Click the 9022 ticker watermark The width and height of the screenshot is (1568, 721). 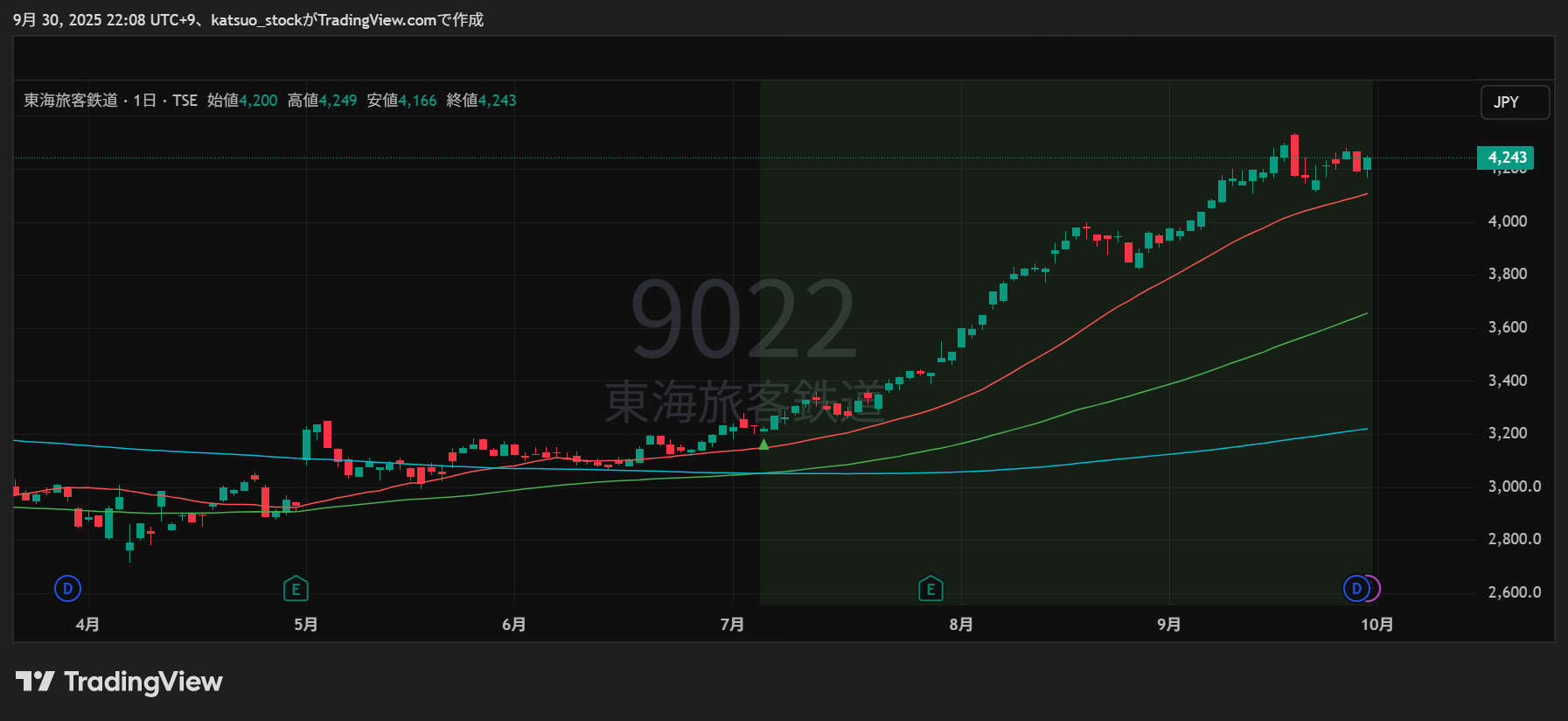[x=743, y=319]
